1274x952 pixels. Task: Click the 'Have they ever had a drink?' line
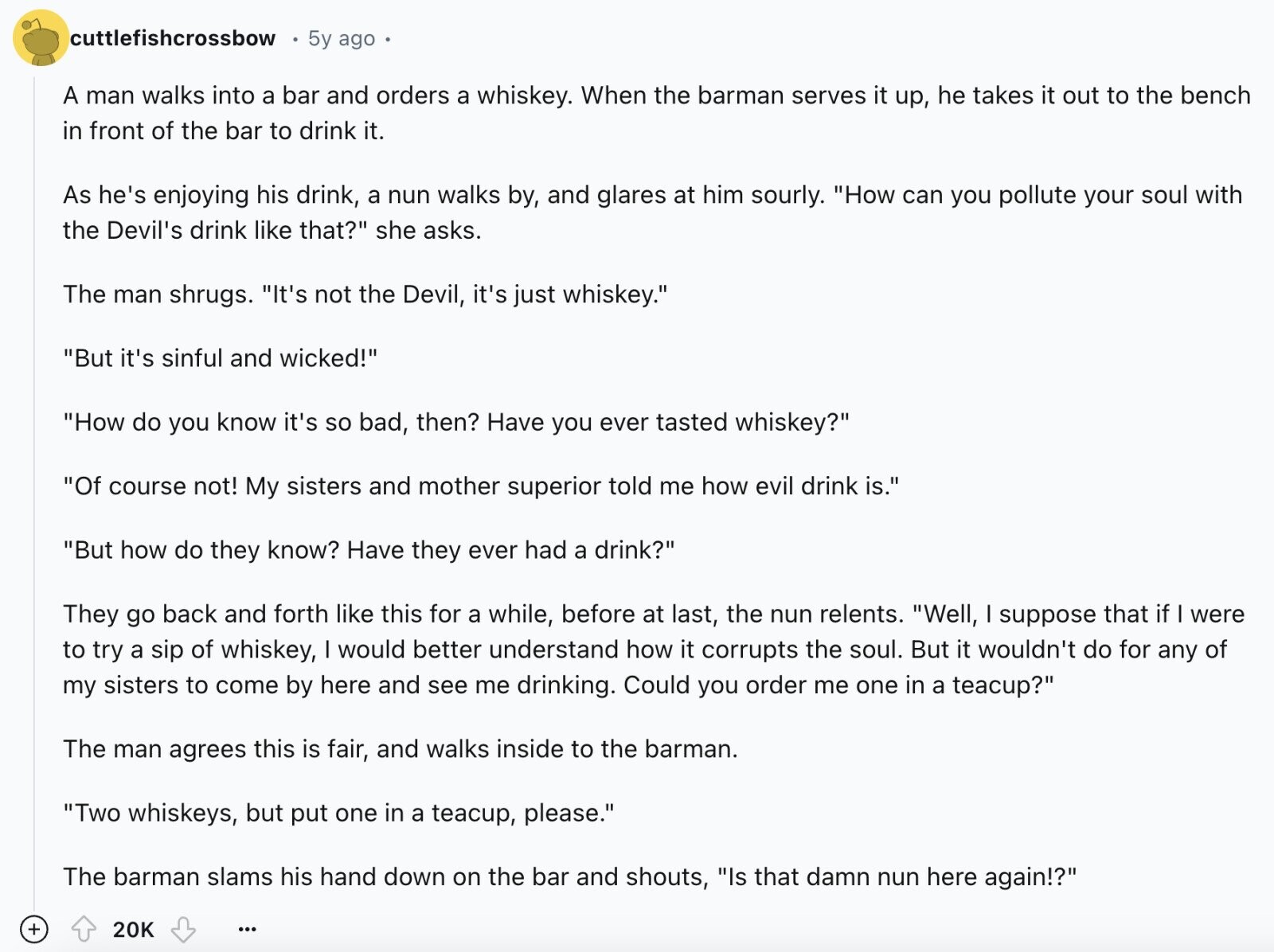(369, 550)
